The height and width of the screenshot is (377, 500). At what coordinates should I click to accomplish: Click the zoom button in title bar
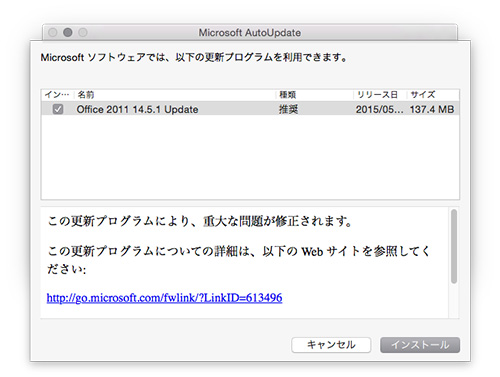click(x=83, y=32)
